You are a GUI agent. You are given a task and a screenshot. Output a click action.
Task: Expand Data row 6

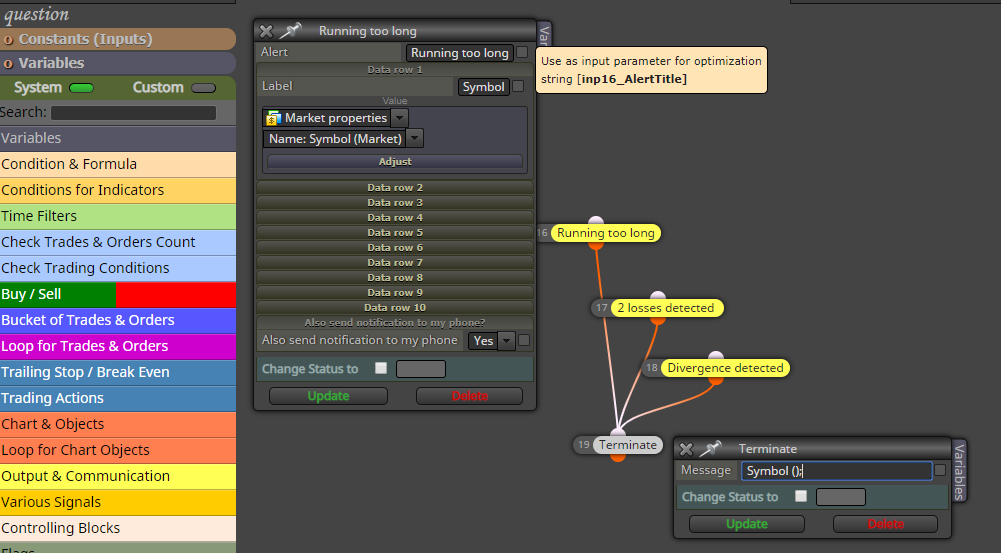(395, 248)
